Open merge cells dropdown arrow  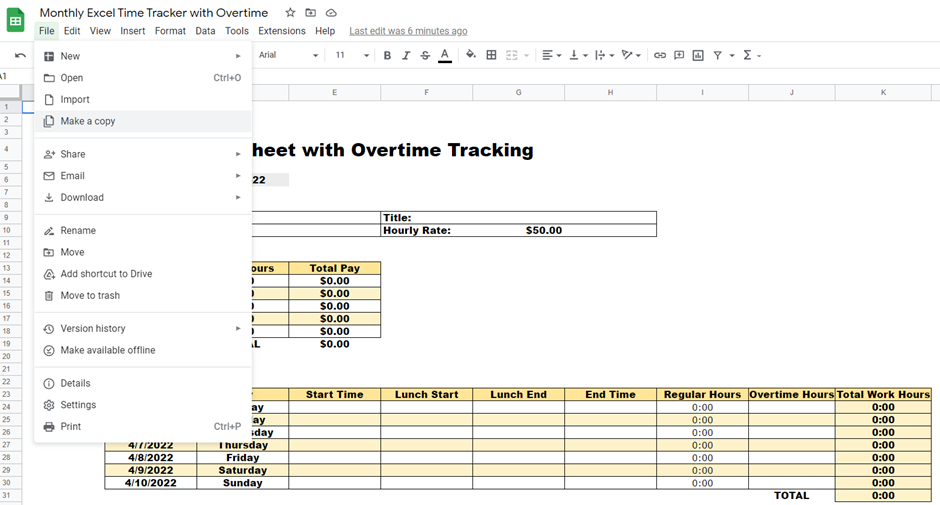(x=526, y=56)
